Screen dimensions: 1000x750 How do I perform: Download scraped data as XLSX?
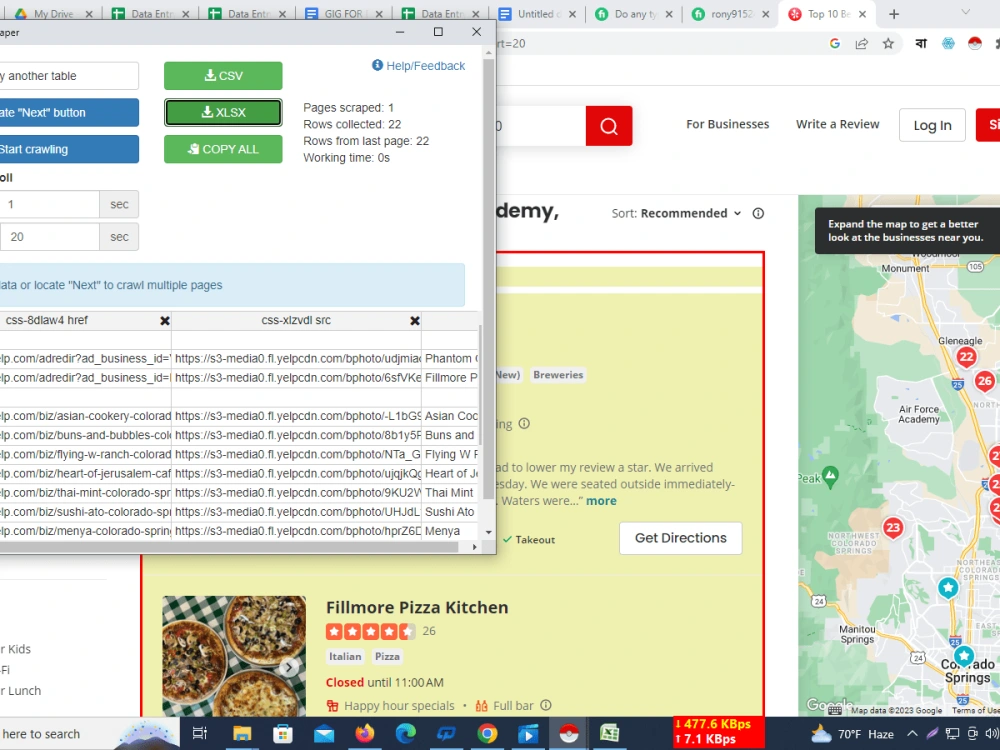[x=223, y=112]
